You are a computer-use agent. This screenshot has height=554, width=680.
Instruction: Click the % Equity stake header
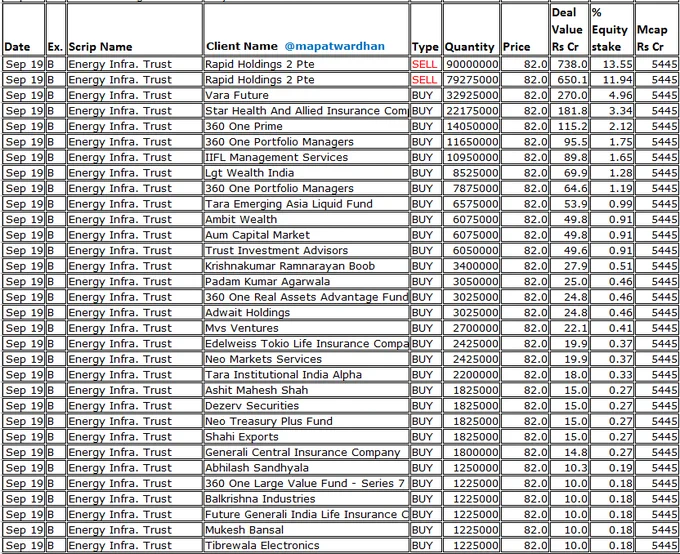[x=610, y=30]
